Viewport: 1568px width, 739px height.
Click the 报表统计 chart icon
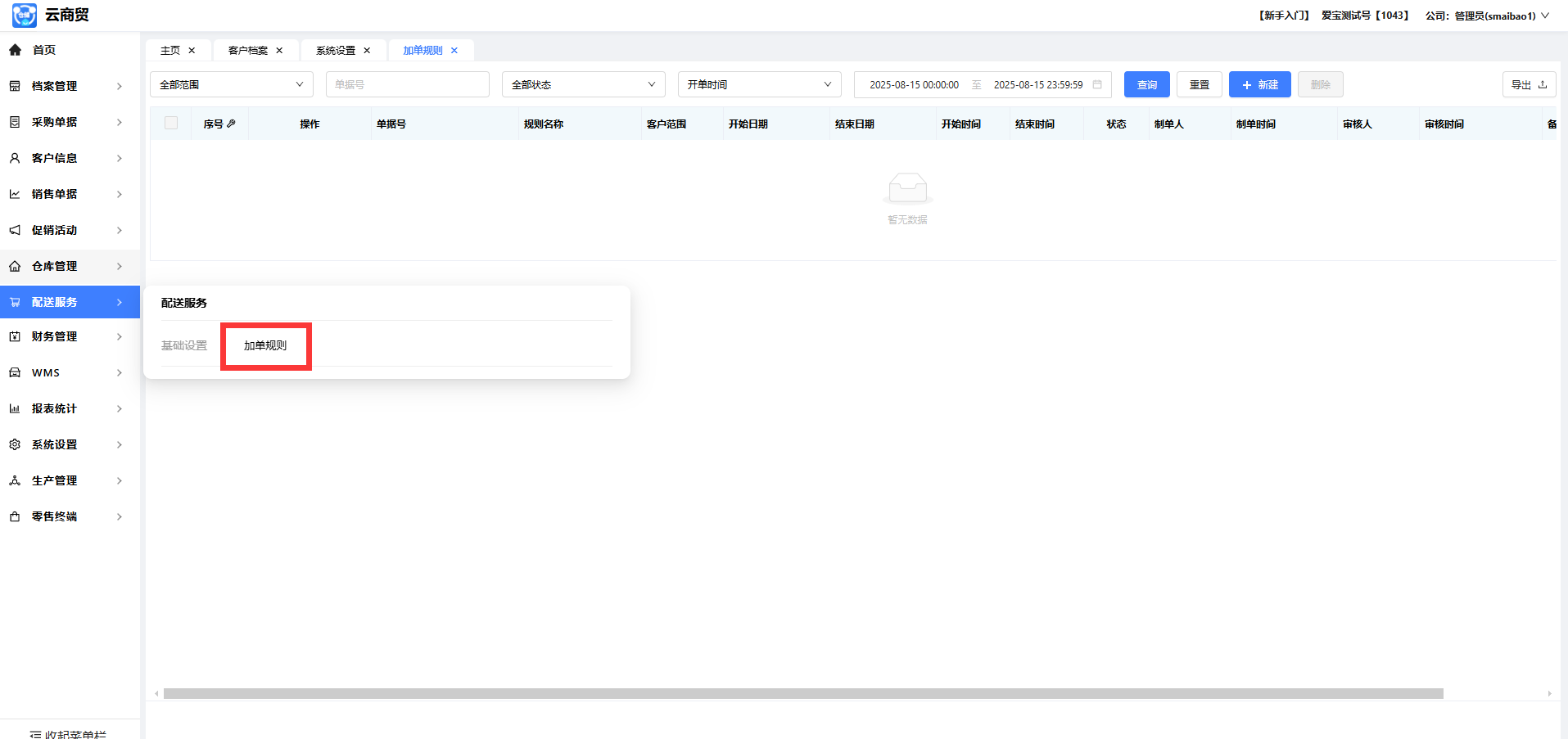[15, 408]
